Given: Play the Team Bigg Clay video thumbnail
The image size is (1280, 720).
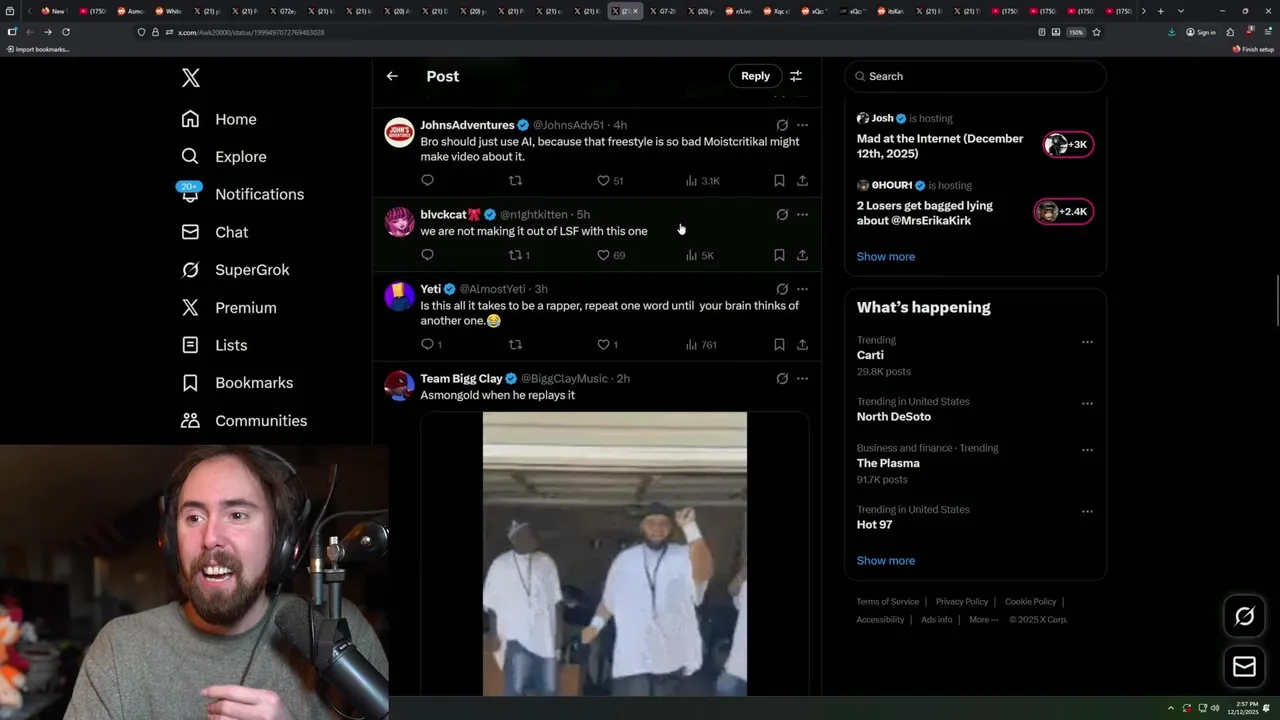Looking at the screenshot, I should point(614,554).
